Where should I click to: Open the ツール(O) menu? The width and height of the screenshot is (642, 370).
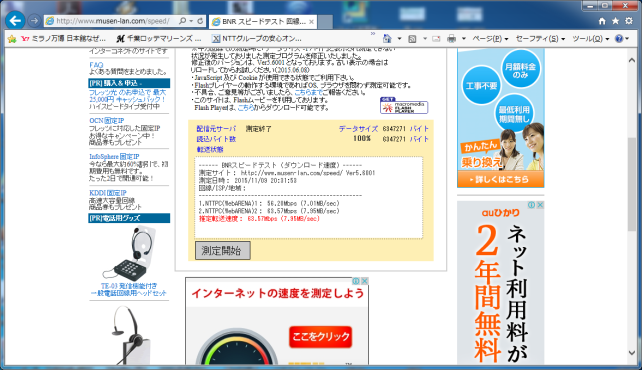(590, 39)
